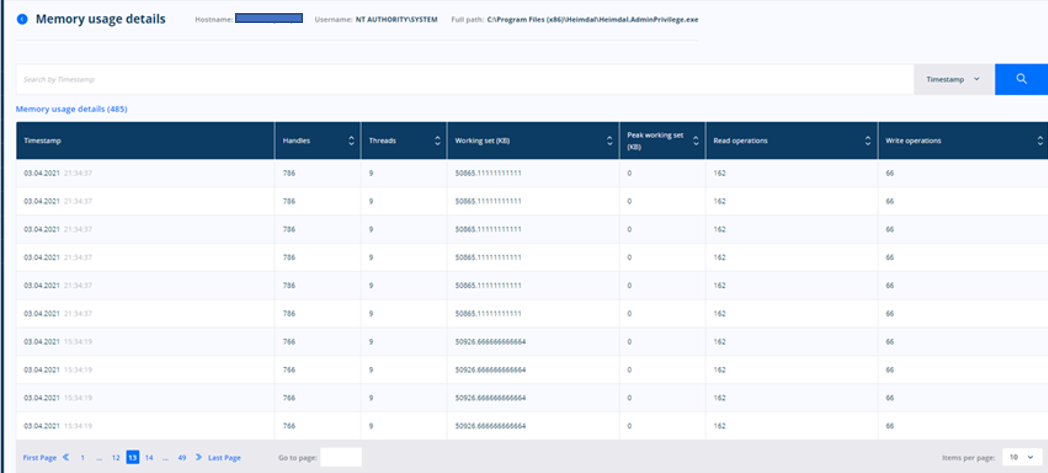Sort by Peak working set column arrows
Image resolution: width=1048 pixels, height=473 pixels.
click(696, 141)
